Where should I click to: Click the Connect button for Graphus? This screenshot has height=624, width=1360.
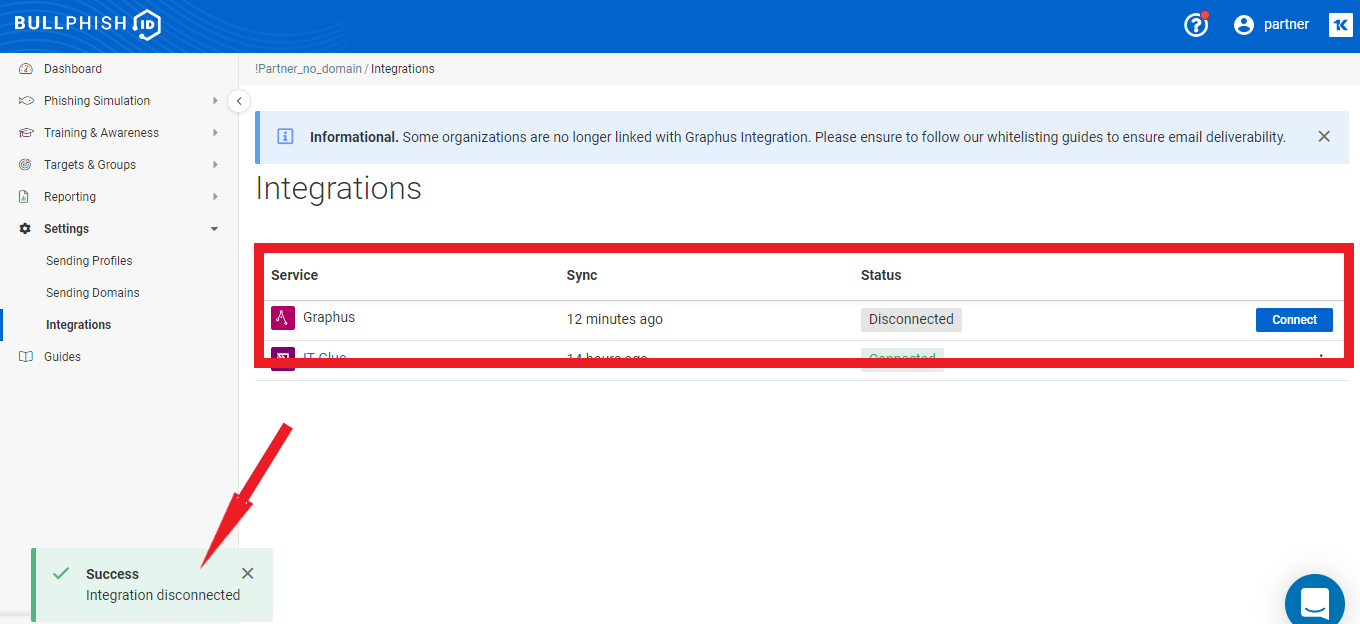click(x=1294, y=319)
